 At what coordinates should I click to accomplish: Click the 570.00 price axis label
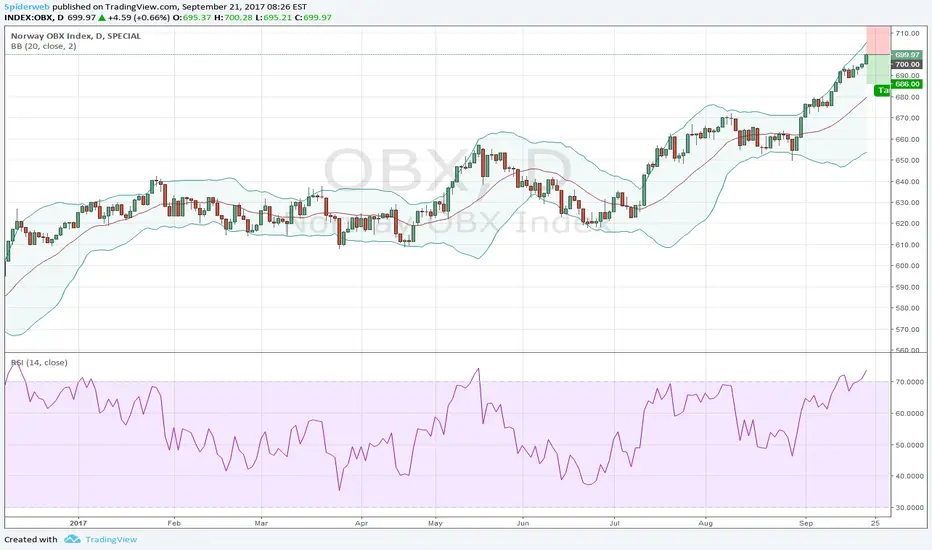coord(908,329)
